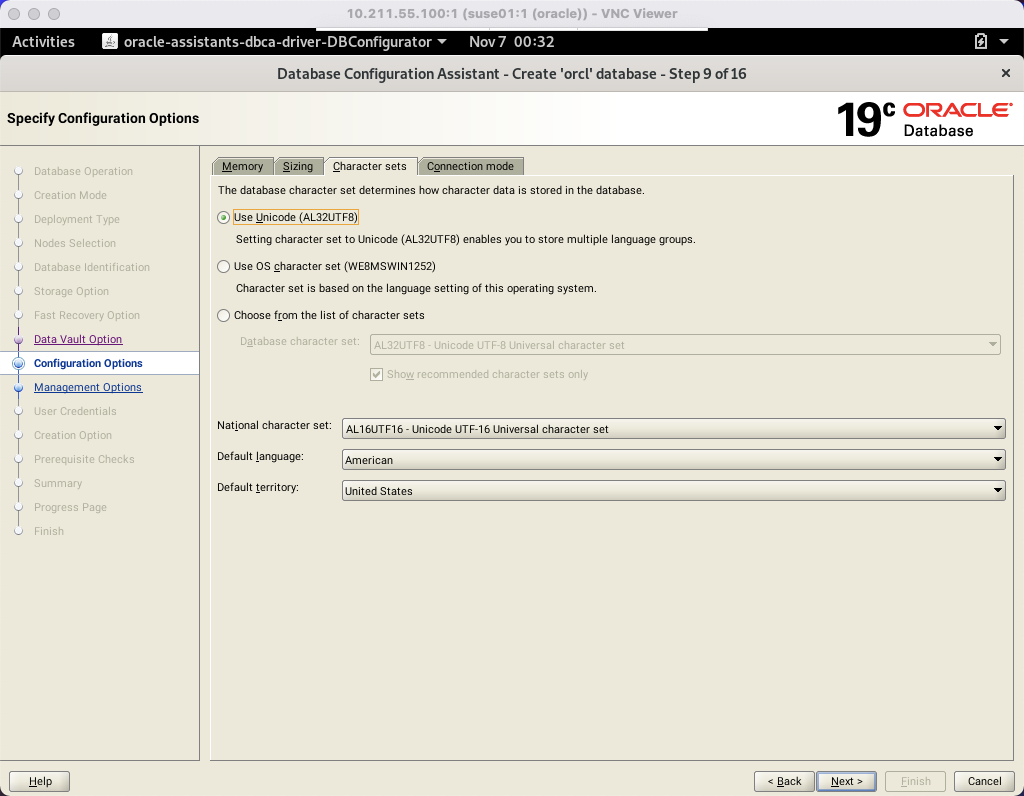Click Database Identification step in sidebar
1024x796 pixels.
tap(92, 267)
